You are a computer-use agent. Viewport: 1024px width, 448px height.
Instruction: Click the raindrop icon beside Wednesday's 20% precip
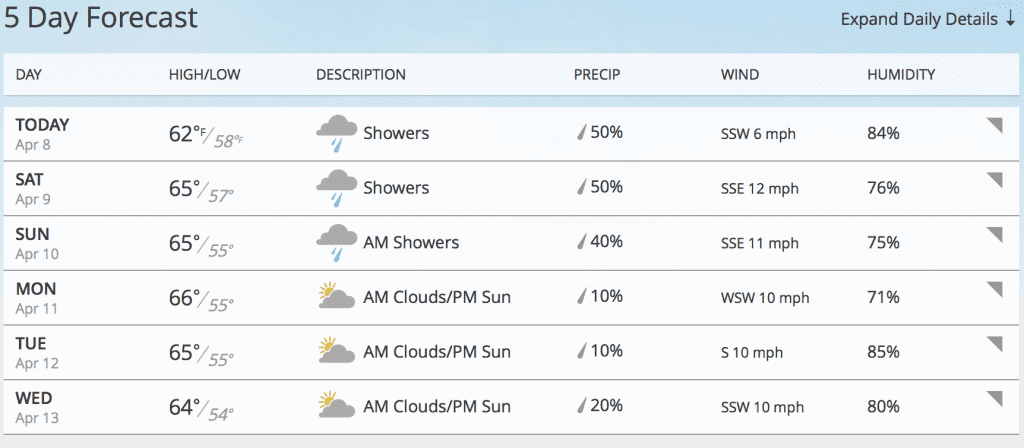pyautogui.click(x=581, y=406)
